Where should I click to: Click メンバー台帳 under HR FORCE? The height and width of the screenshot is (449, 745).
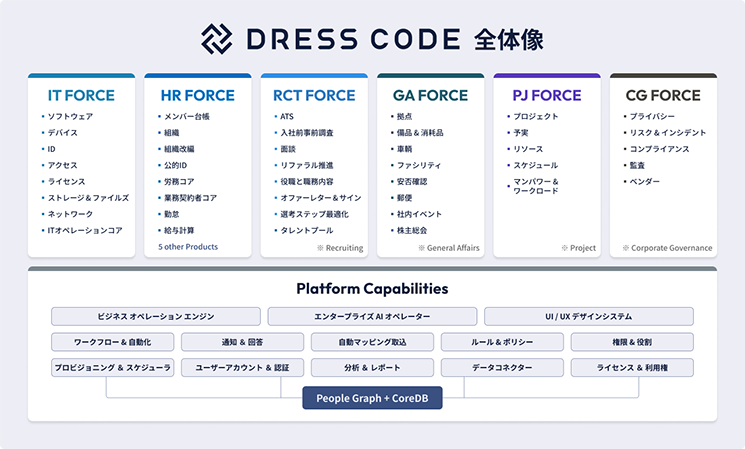[187, 116]
